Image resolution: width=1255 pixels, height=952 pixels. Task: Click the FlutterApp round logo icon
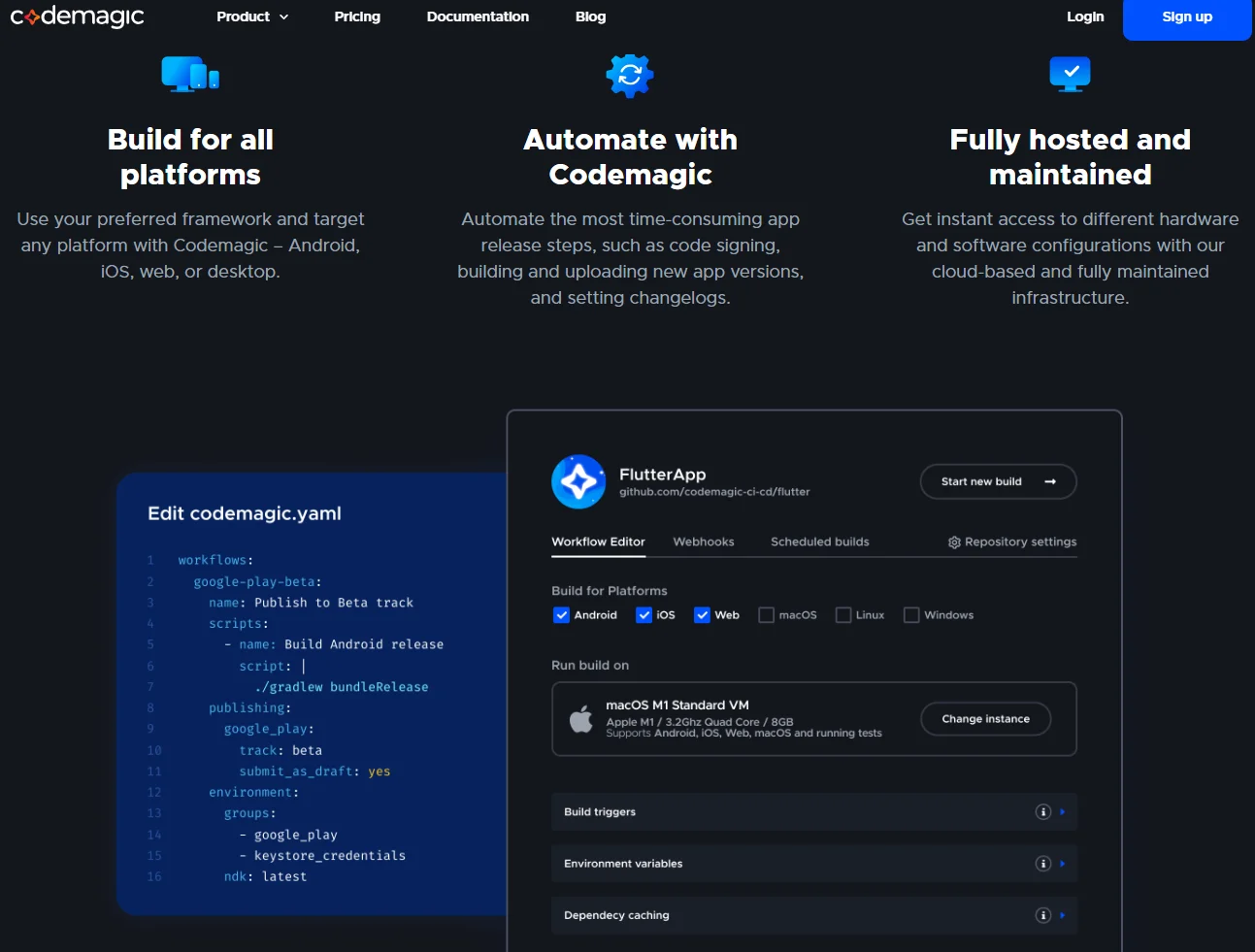click(578, 481)
